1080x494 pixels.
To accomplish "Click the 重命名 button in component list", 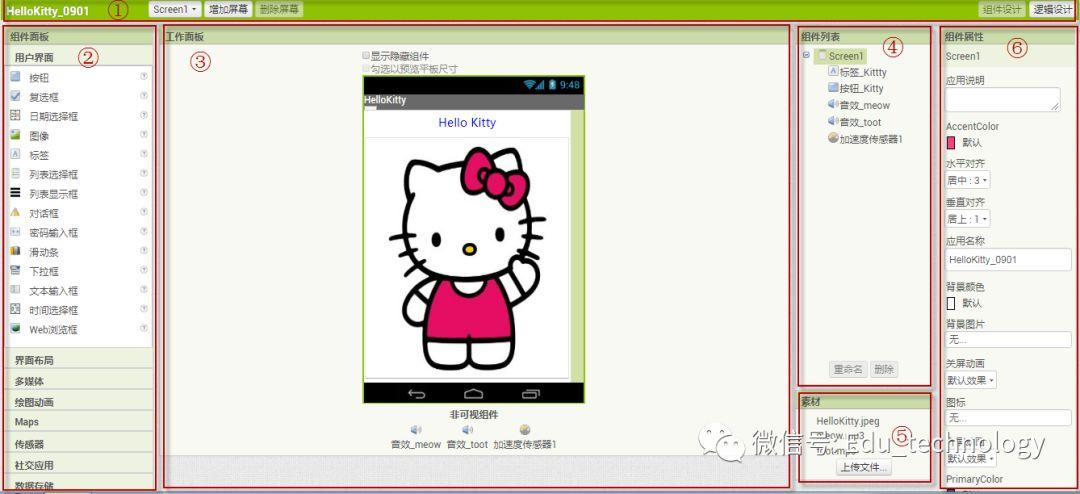I will click(848, 369).
